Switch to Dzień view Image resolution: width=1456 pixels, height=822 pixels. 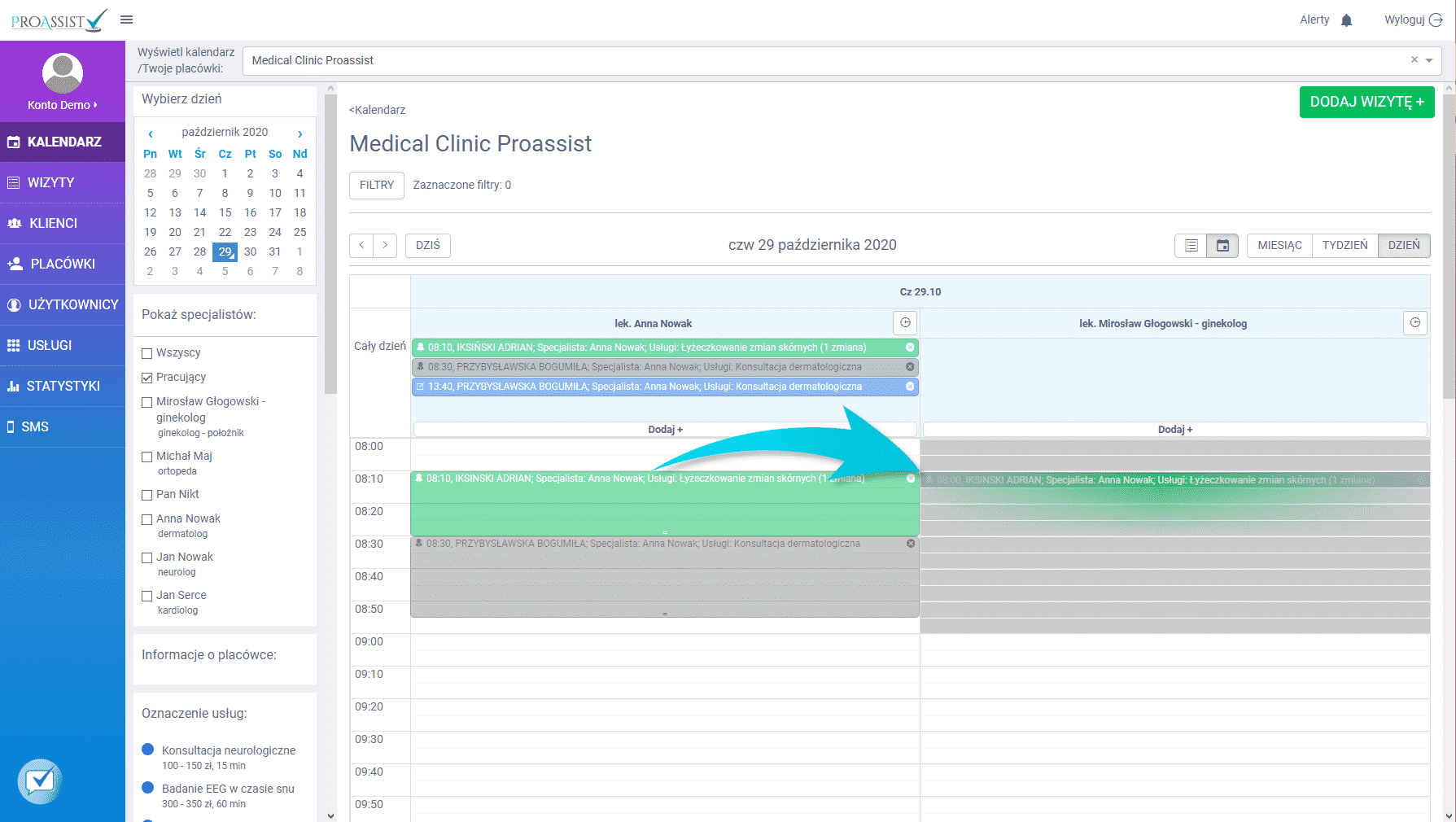1404,245
